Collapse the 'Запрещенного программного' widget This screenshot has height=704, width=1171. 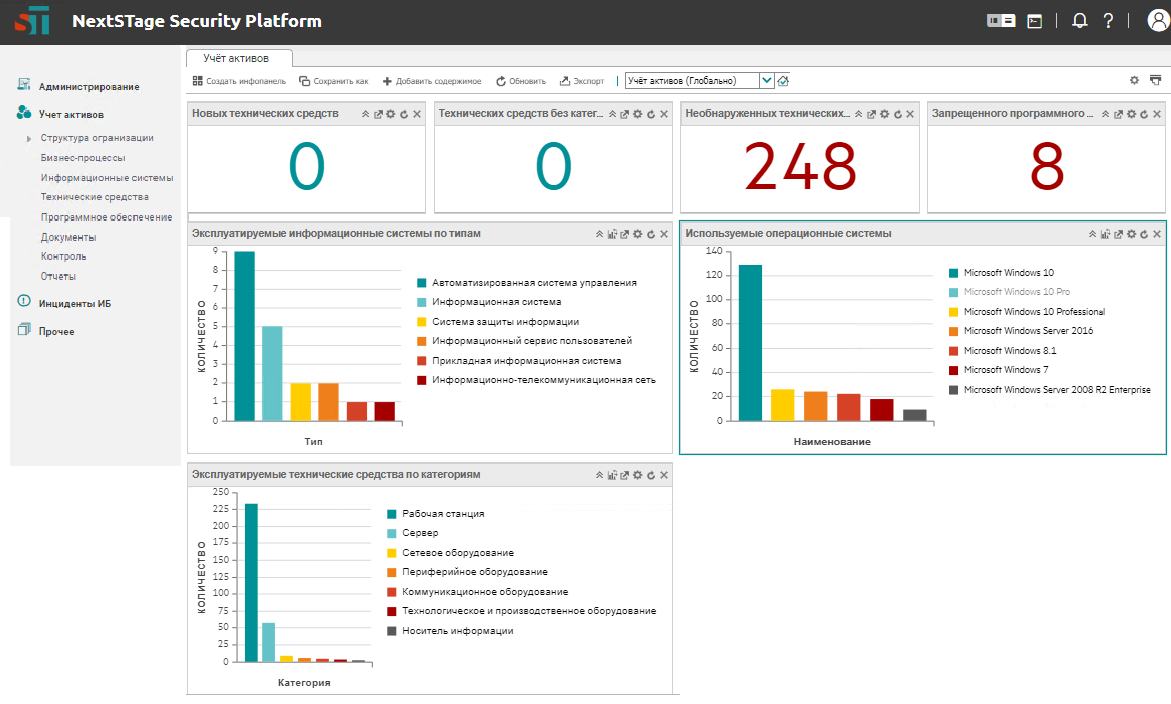coord(1106,115)
